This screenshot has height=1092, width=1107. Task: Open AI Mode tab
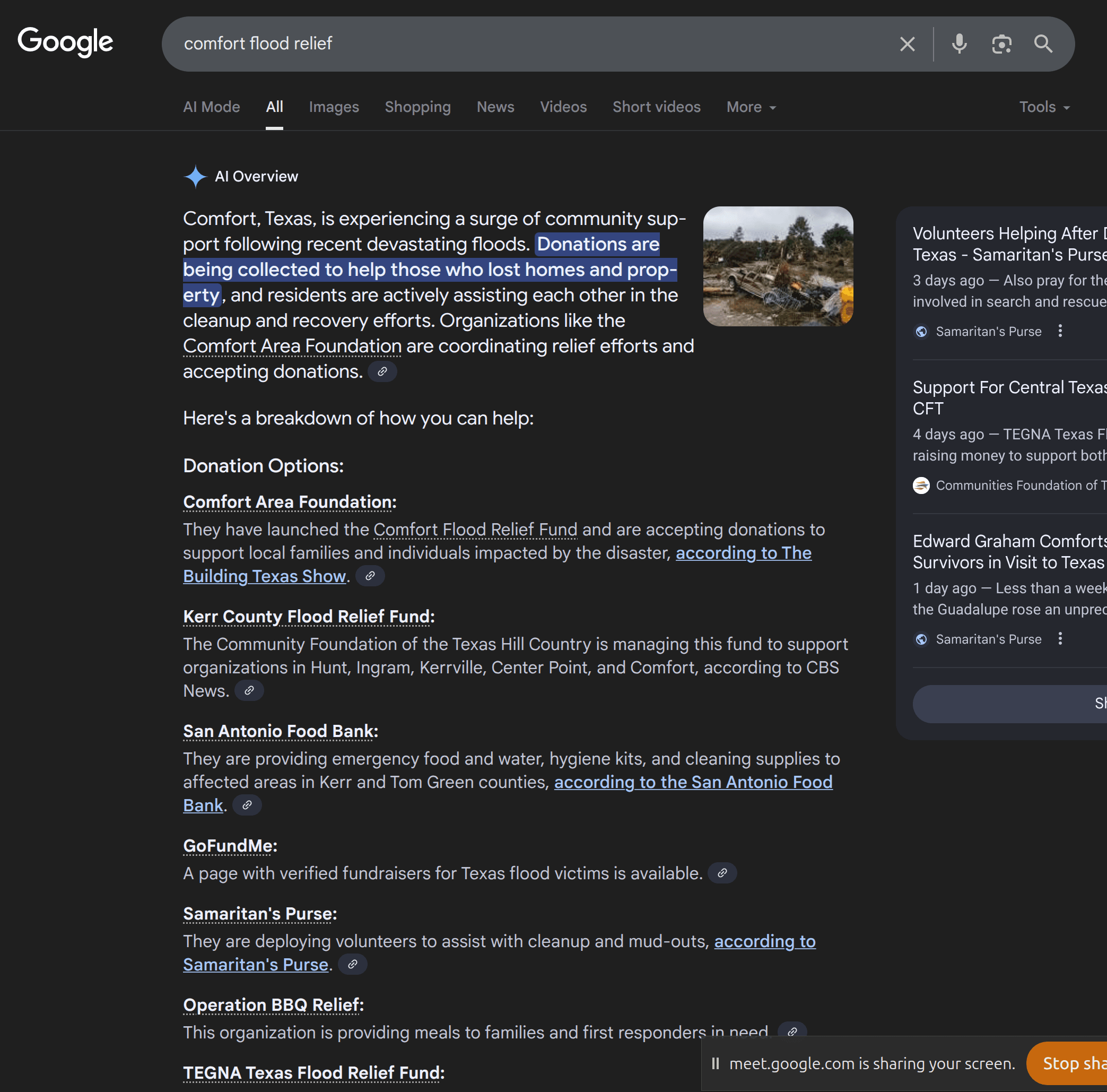[x=212, y=107]
